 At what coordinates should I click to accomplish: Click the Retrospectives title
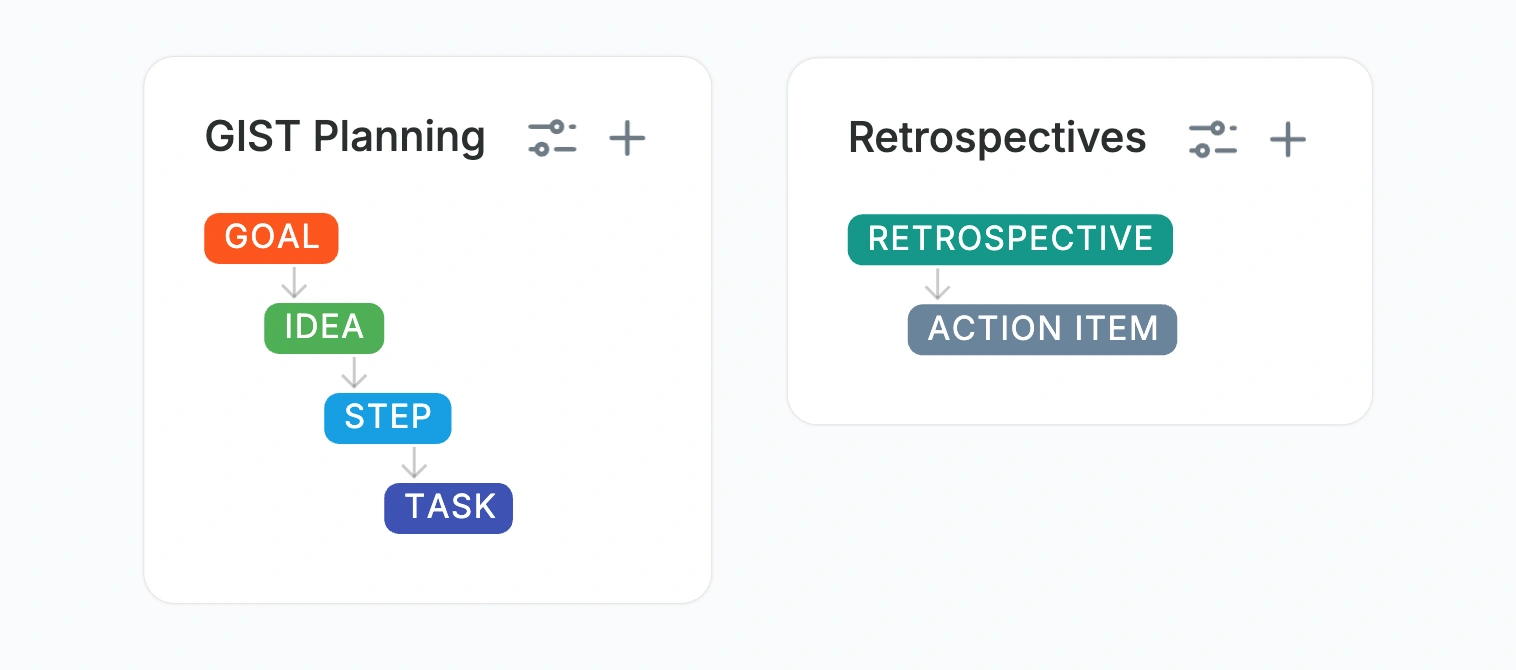[x=997, y=138]
